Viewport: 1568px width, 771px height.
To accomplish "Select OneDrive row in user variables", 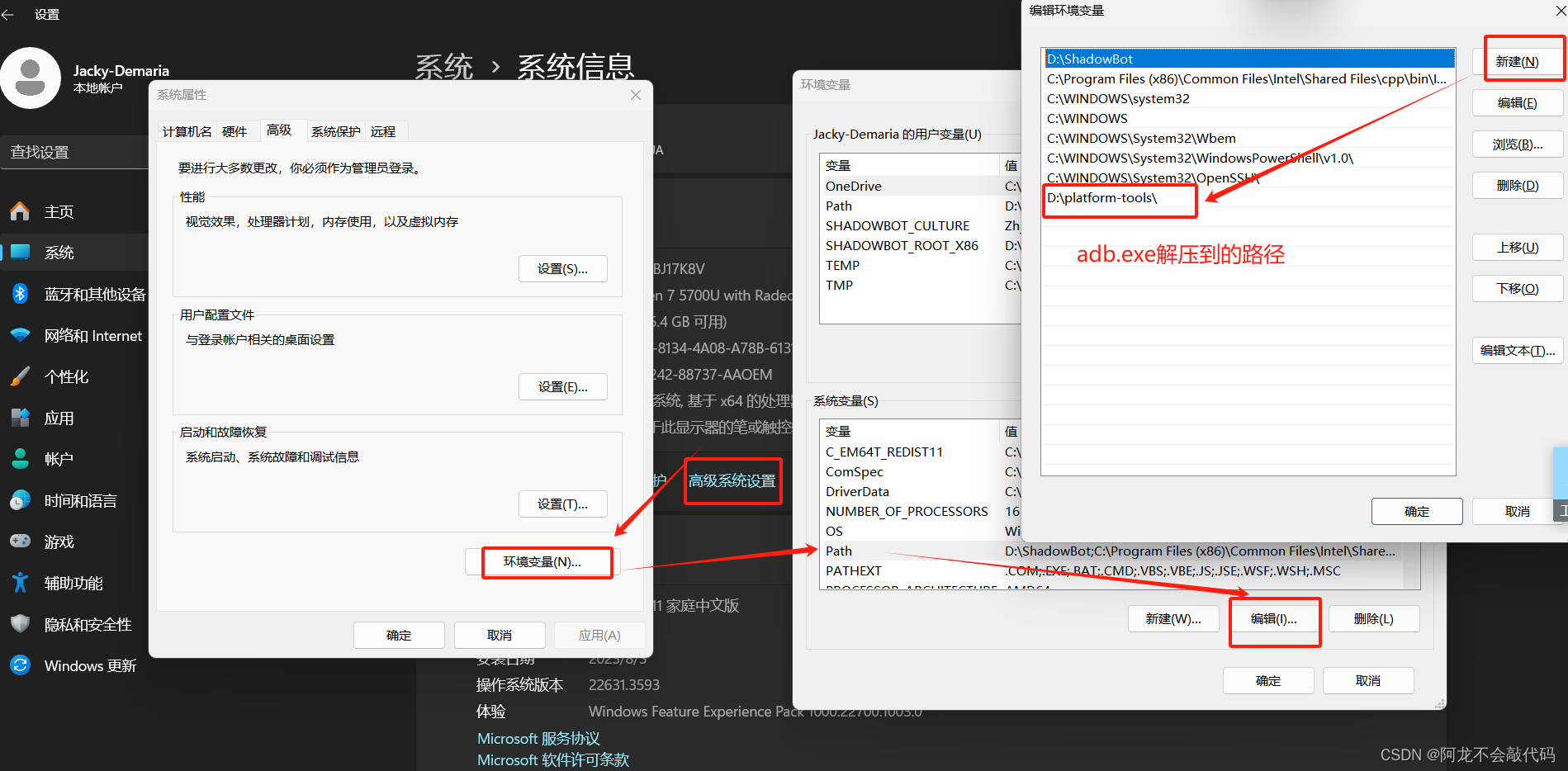I will click(921, 187).
